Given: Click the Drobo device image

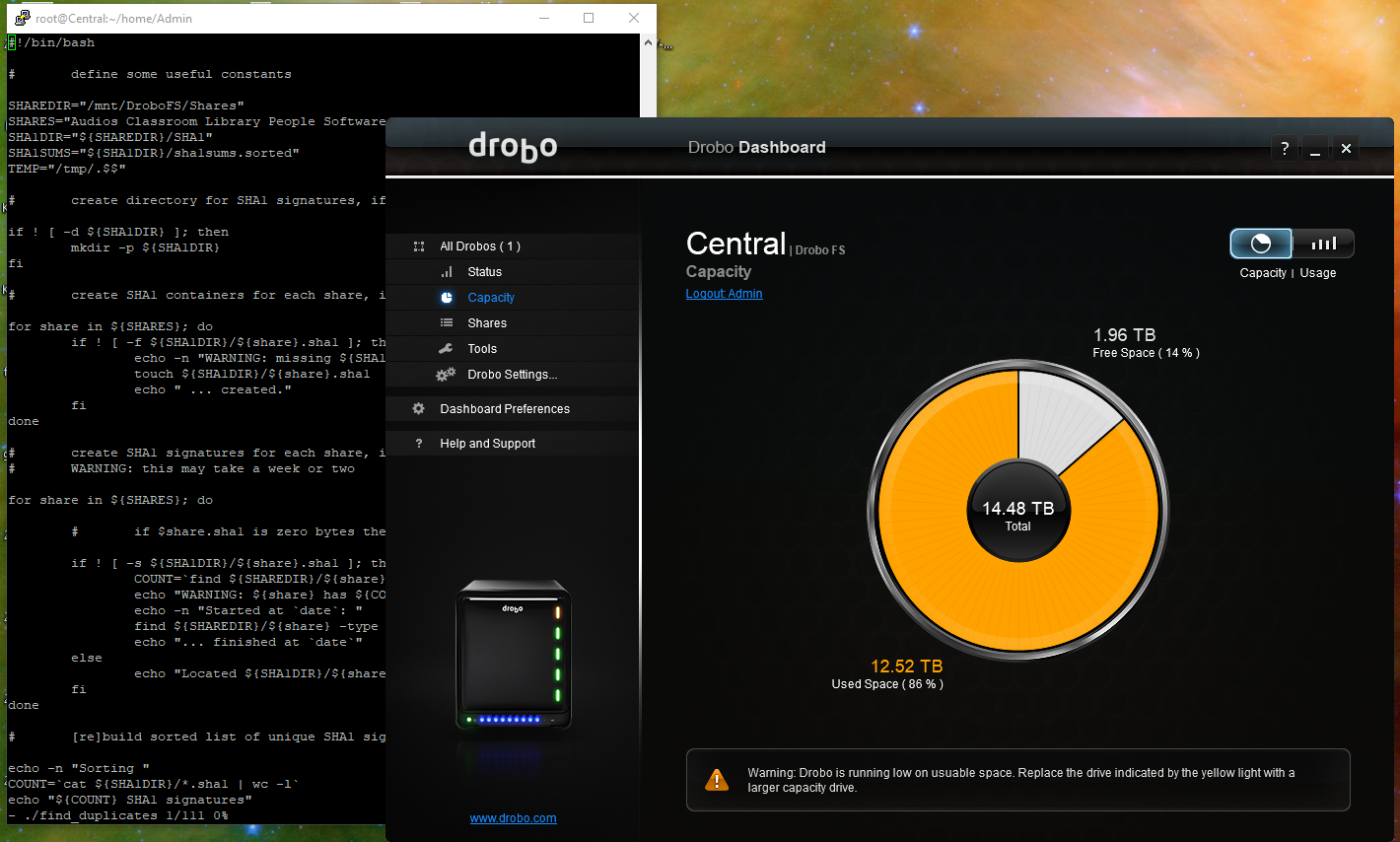Looking at the screenshot, I should click(514, 657).
